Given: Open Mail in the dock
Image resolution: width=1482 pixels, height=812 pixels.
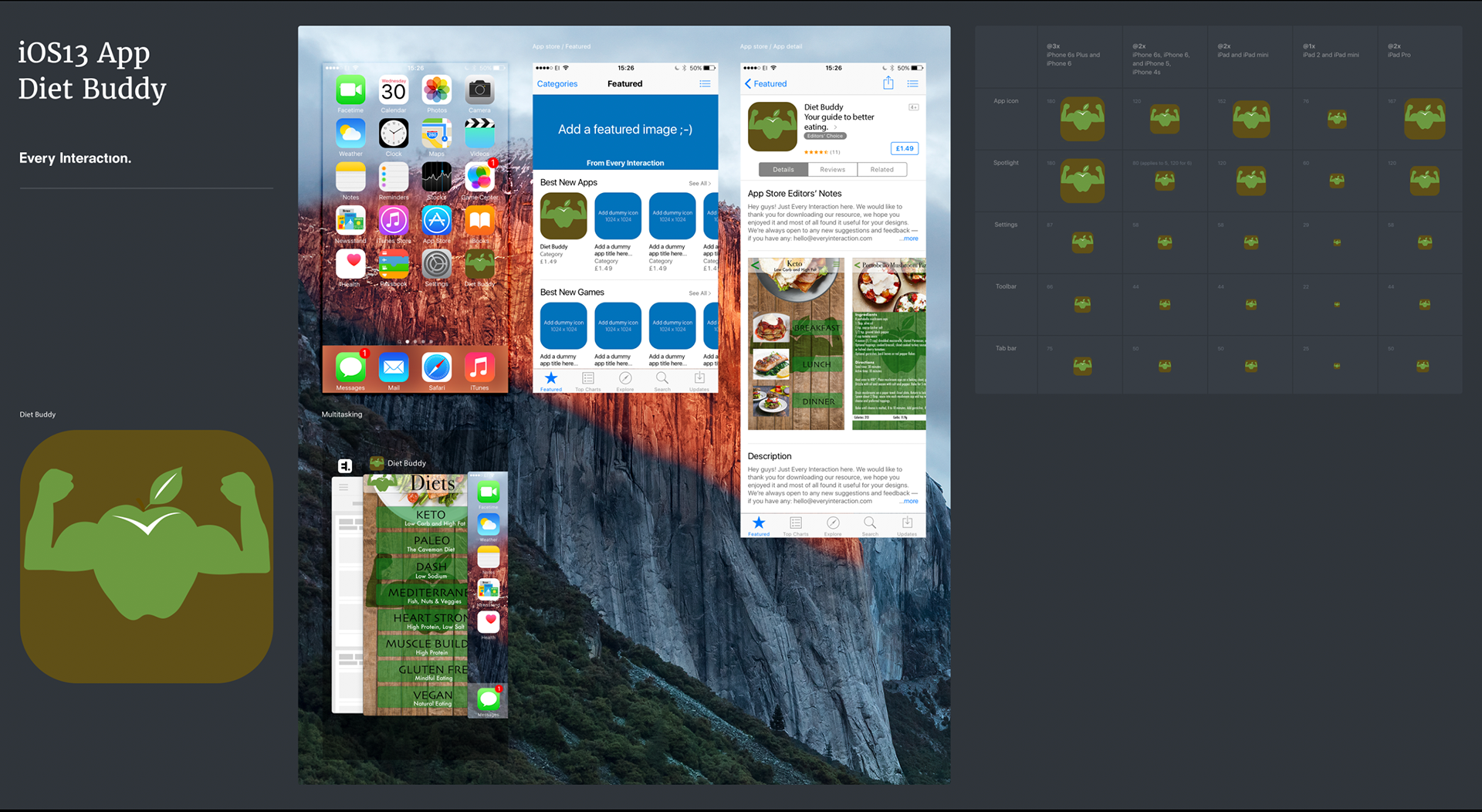Looking at the screenshot, I should [394, 367].
